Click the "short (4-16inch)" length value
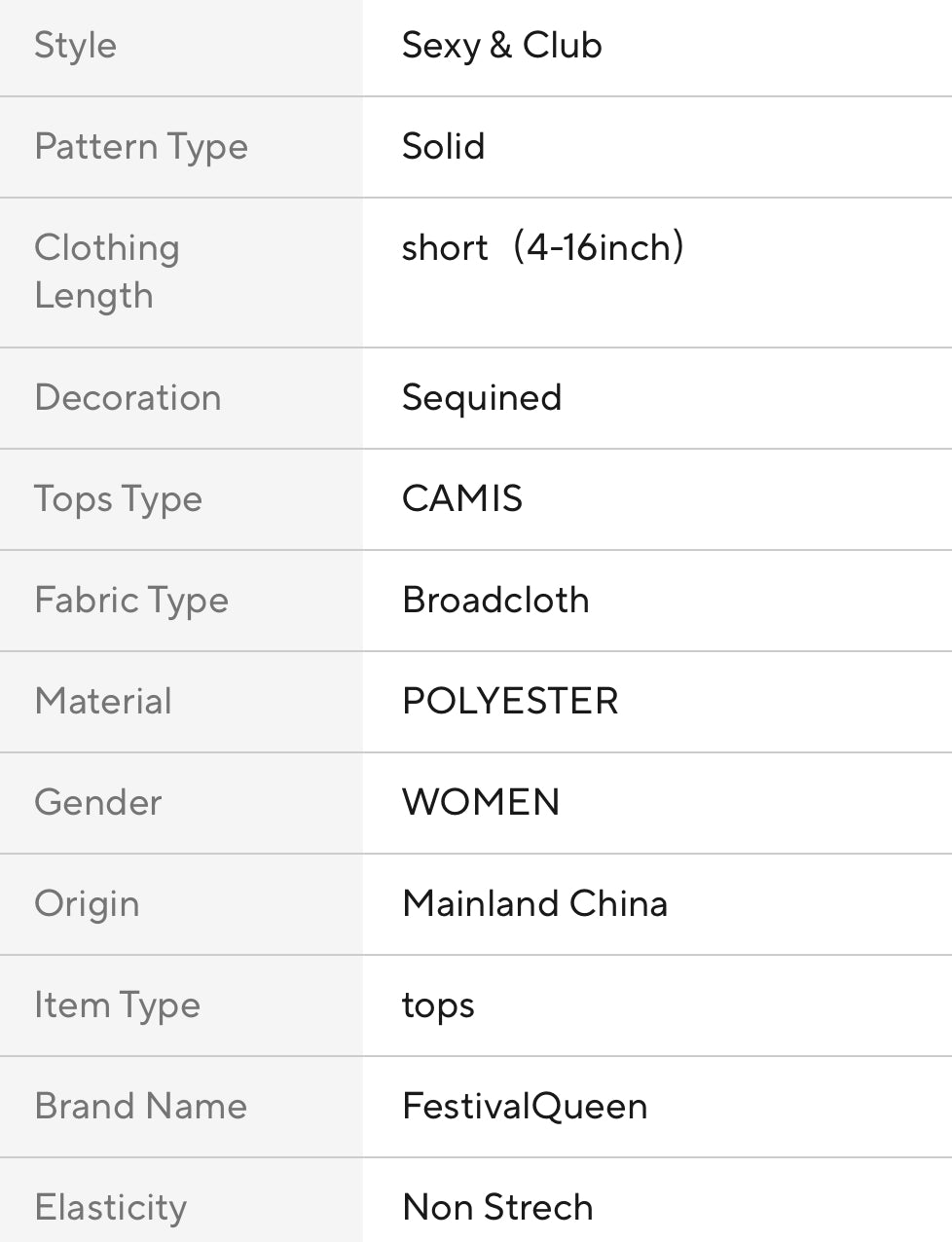 pos(542,248)
